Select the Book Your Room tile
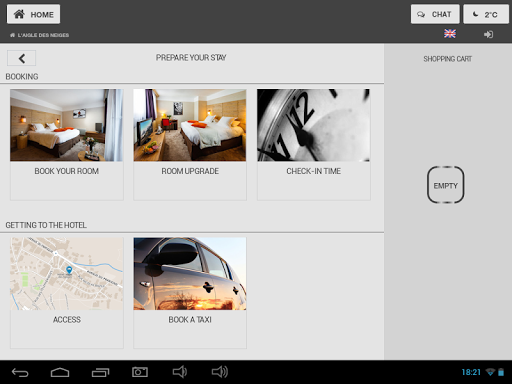The height and width of the screenshot is (384, 512). (x=67, y=144)
